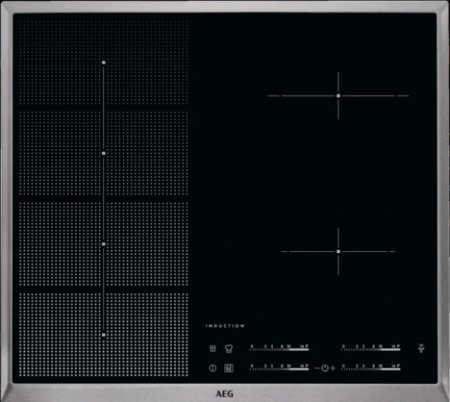Tap the timer minus symbol
This screenshot has width=450, height=402.
click(x=317, y=368)
